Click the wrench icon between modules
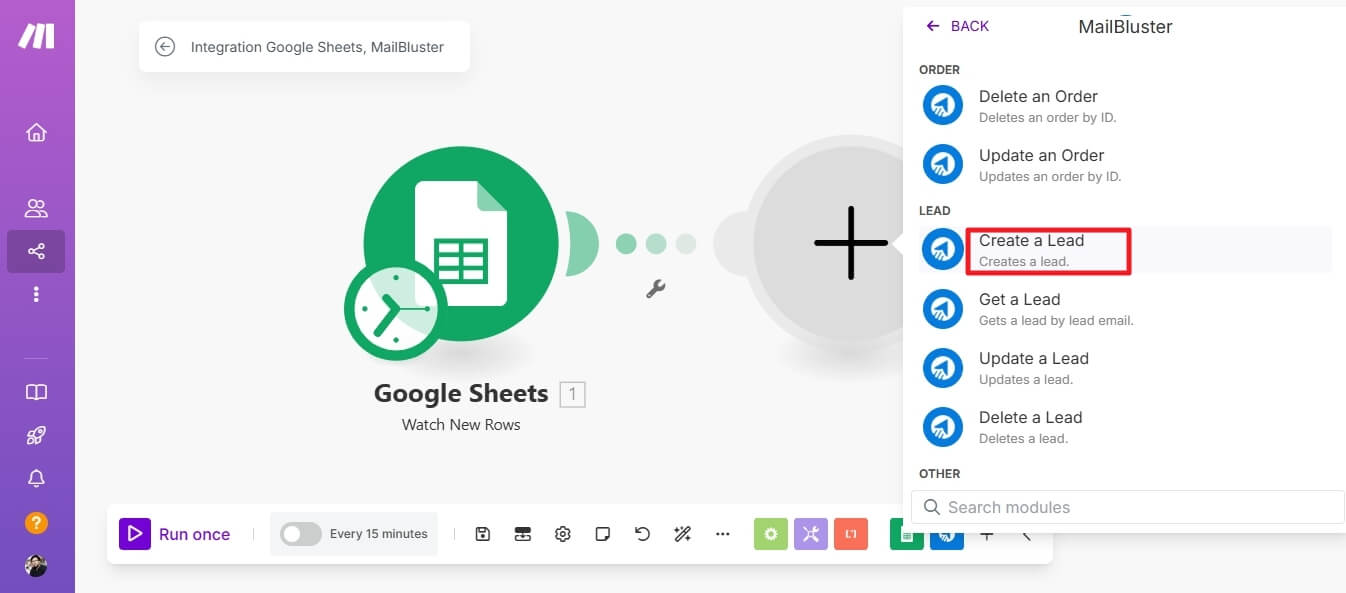Screen dimensions: 1346x593 [655, 289]
